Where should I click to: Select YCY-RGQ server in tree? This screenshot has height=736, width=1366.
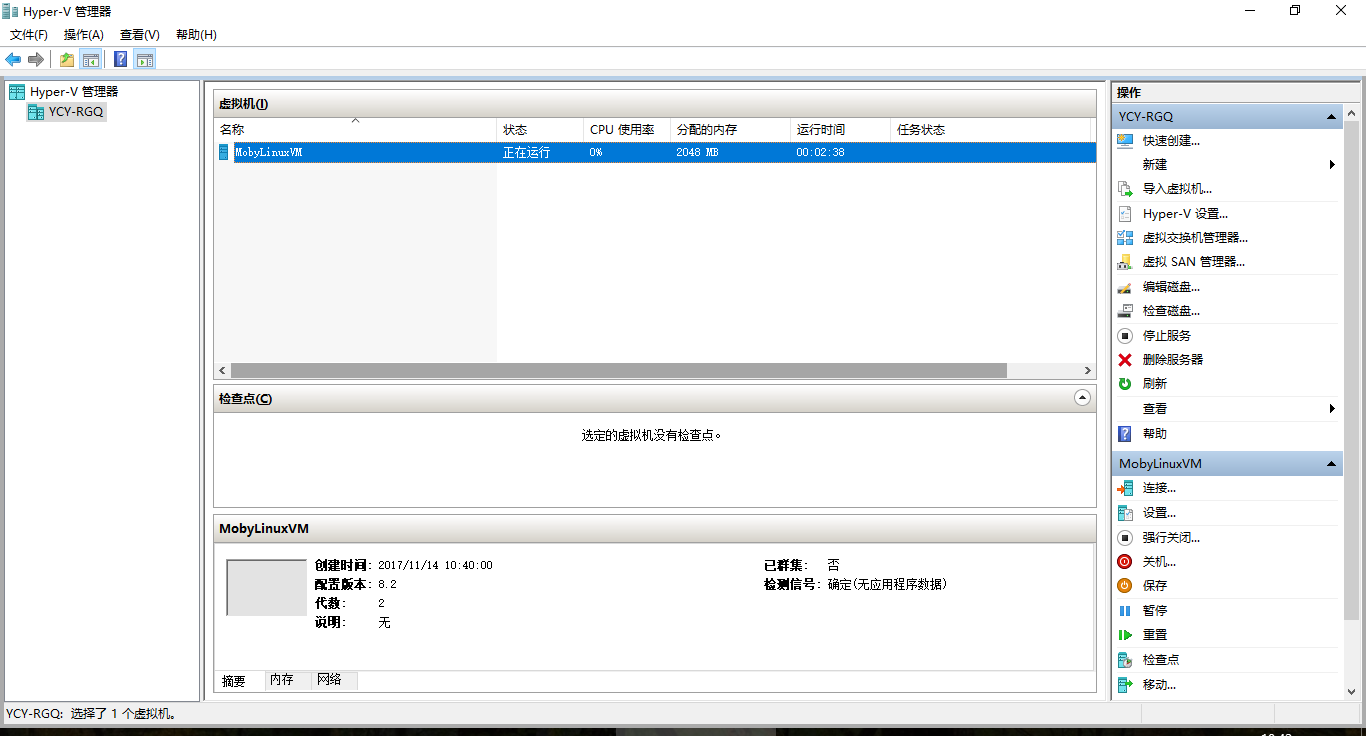pyautogui.click(x=66, y=112)
